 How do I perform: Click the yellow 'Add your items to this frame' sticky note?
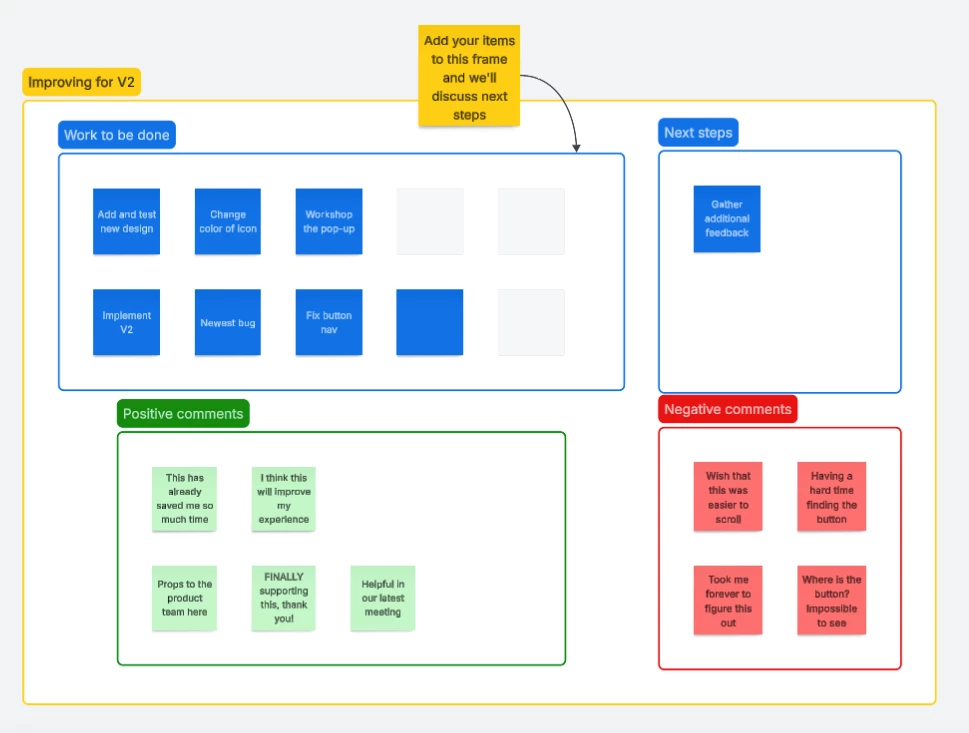pyautogui.click(x=469, y=76)
